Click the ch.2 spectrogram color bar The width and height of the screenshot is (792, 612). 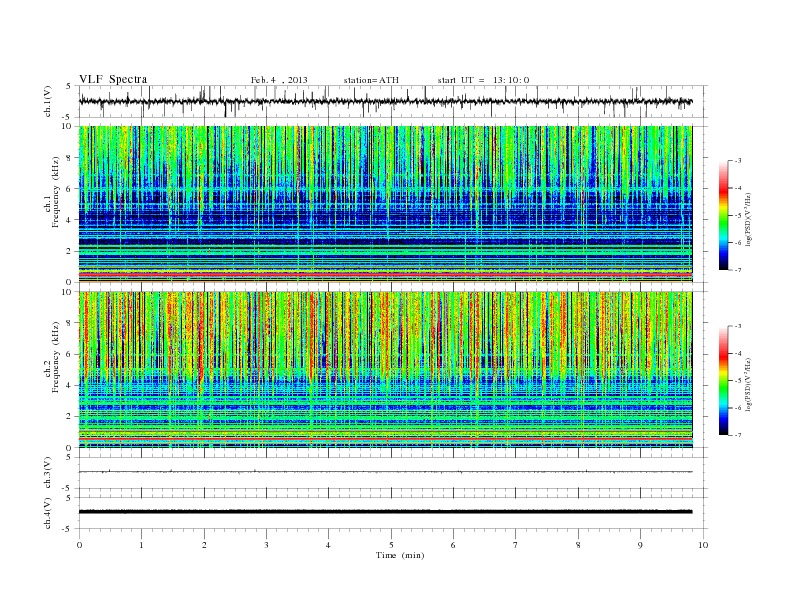[x=724, y=380]
